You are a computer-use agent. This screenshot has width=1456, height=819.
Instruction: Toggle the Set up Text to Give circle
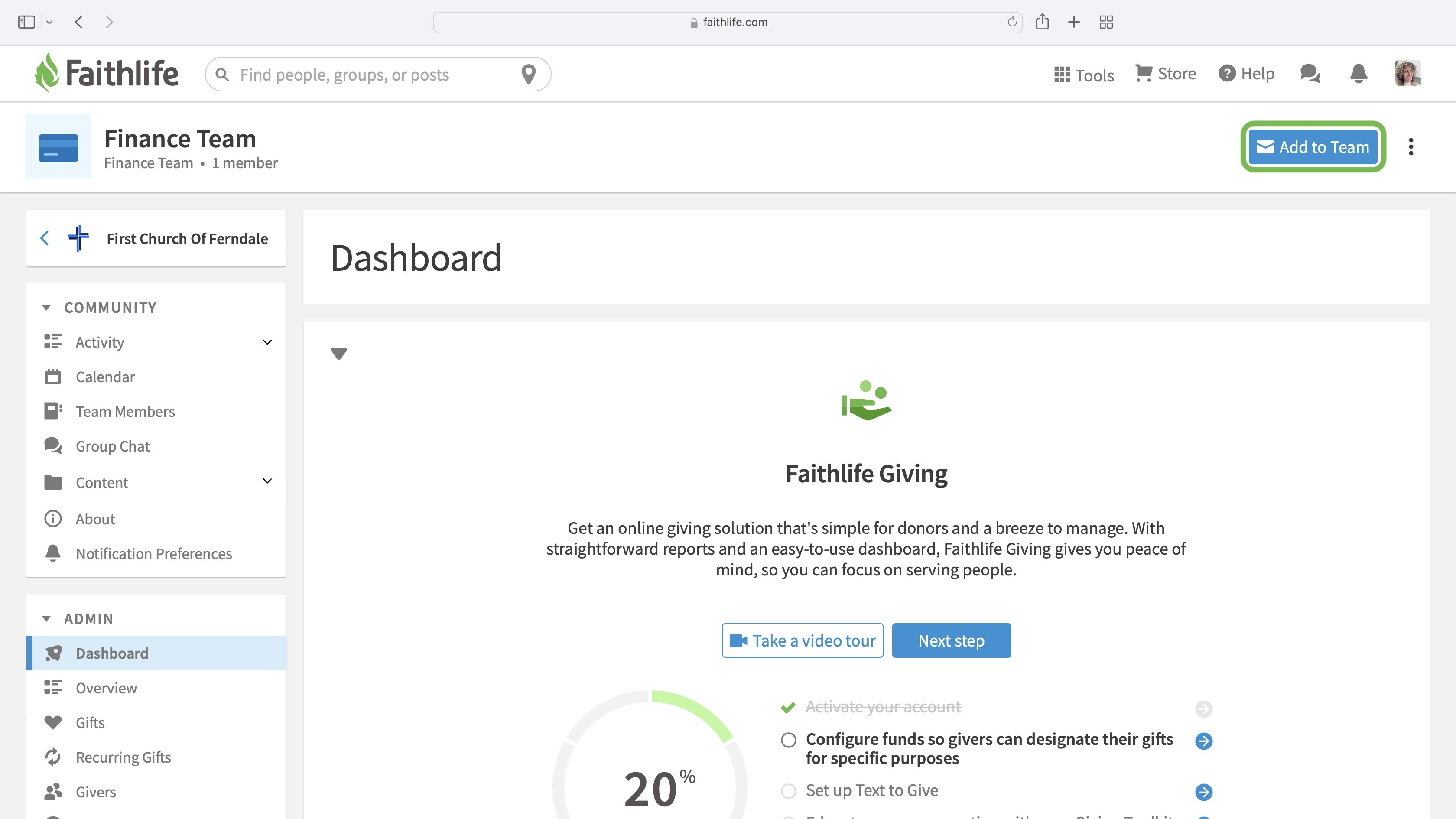tap(789, 791)
